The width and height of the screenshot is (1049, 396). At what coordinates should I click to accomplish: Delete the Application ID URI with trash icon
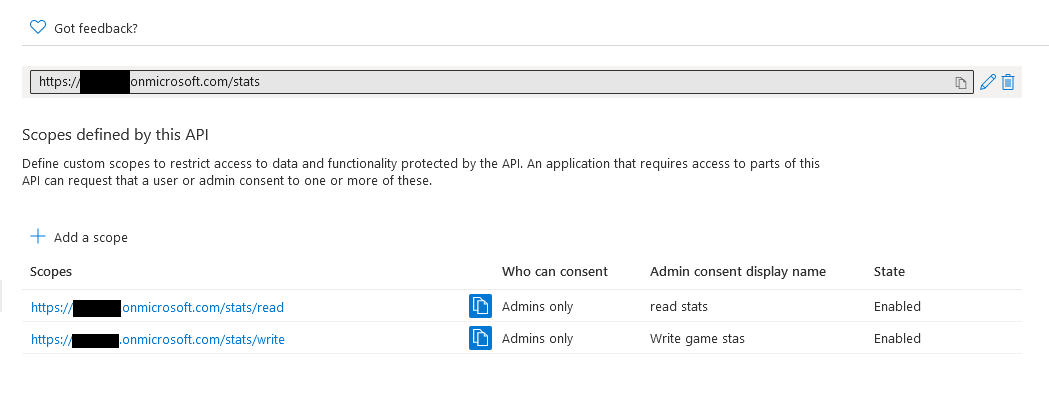pyautogui.click(x=1008, y=82)
